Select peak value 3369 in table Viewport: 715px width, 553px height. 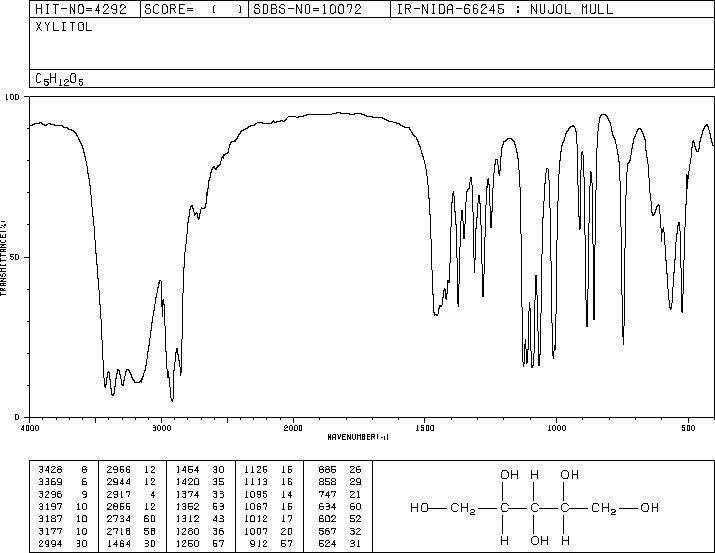pos(51,482)
